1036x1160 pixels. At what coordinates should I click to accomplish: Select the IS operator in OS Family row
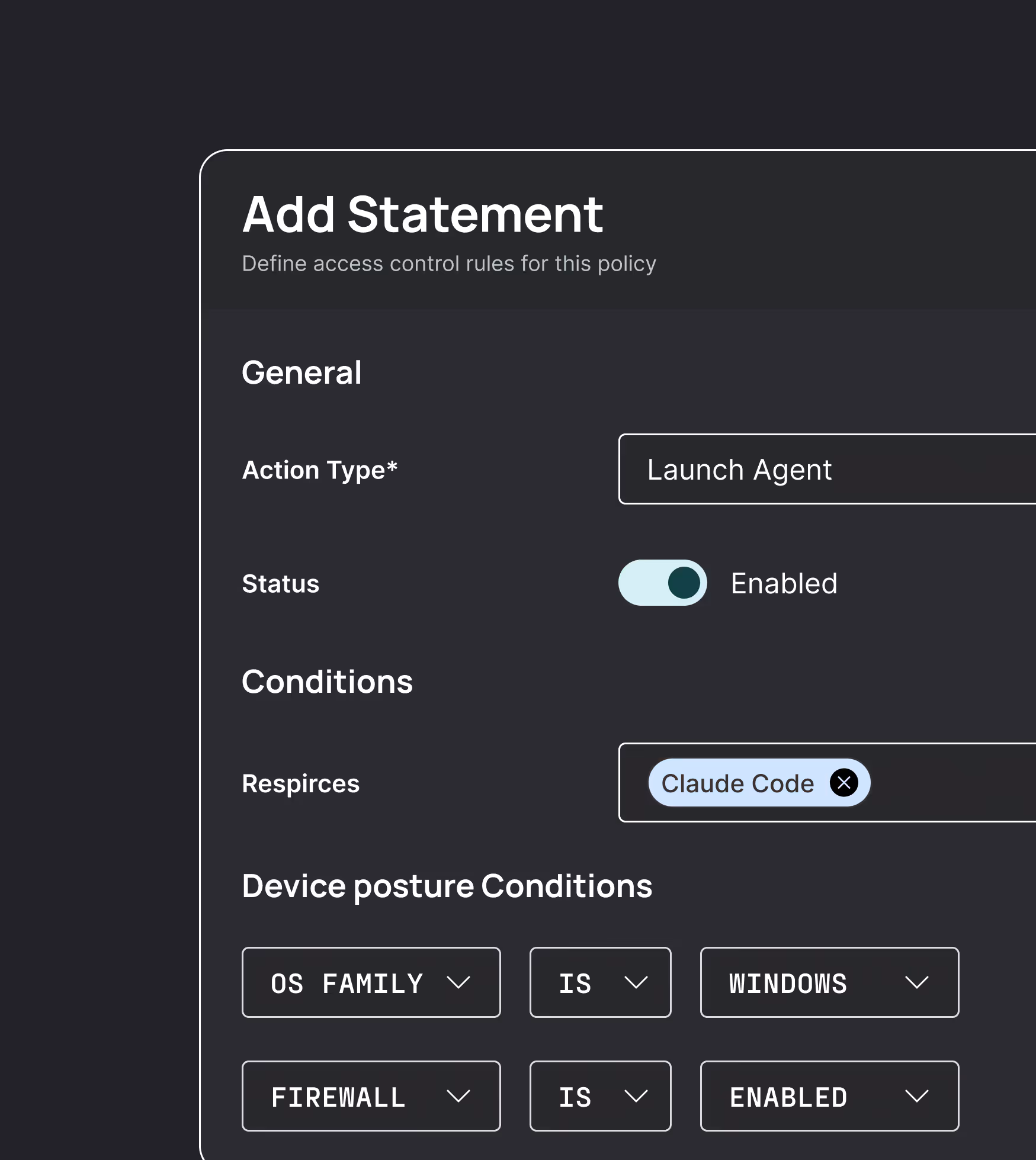click(599, 983)
